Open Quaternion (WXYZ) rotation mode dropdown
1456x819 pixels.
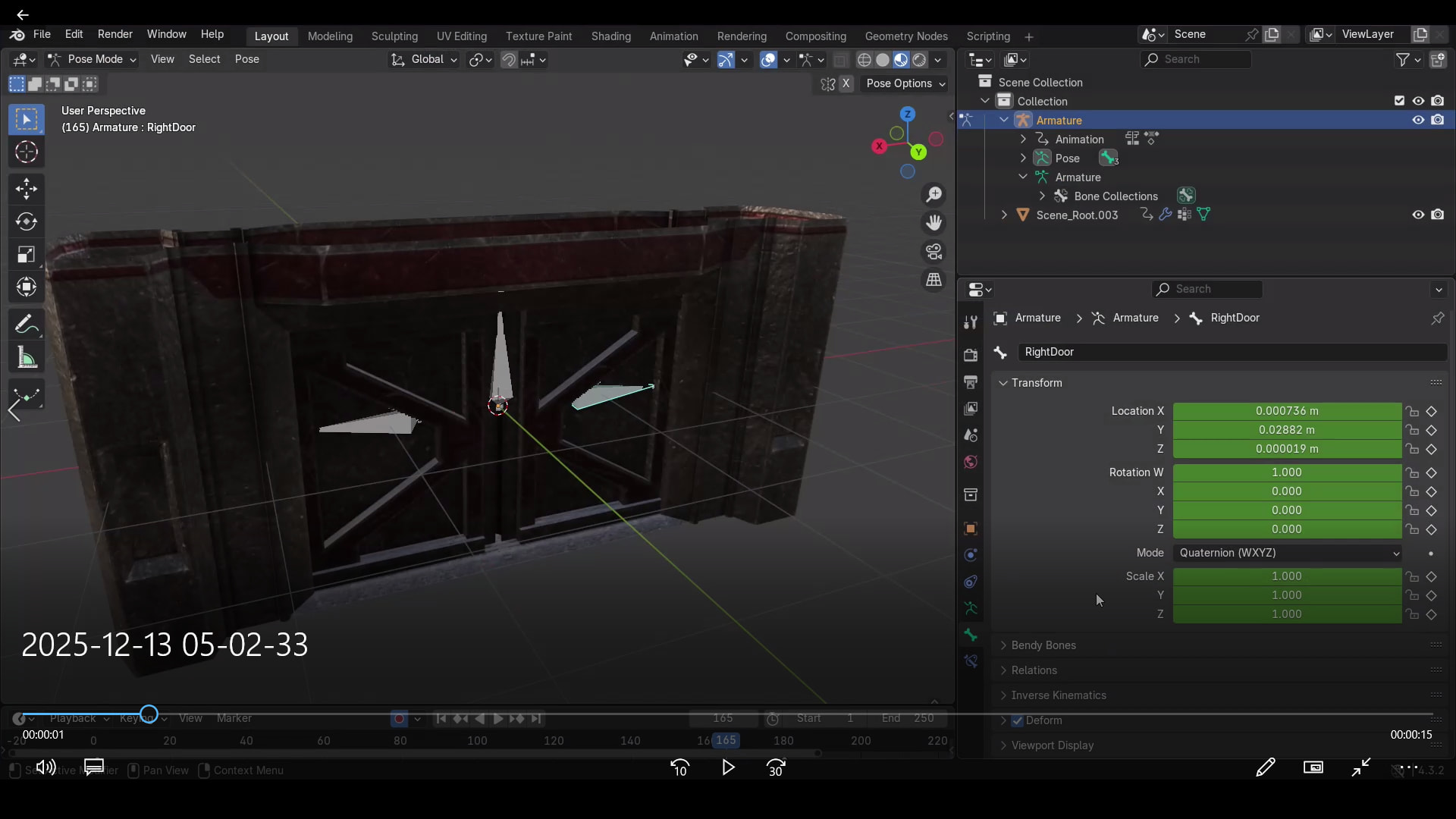pos(1287,553)
